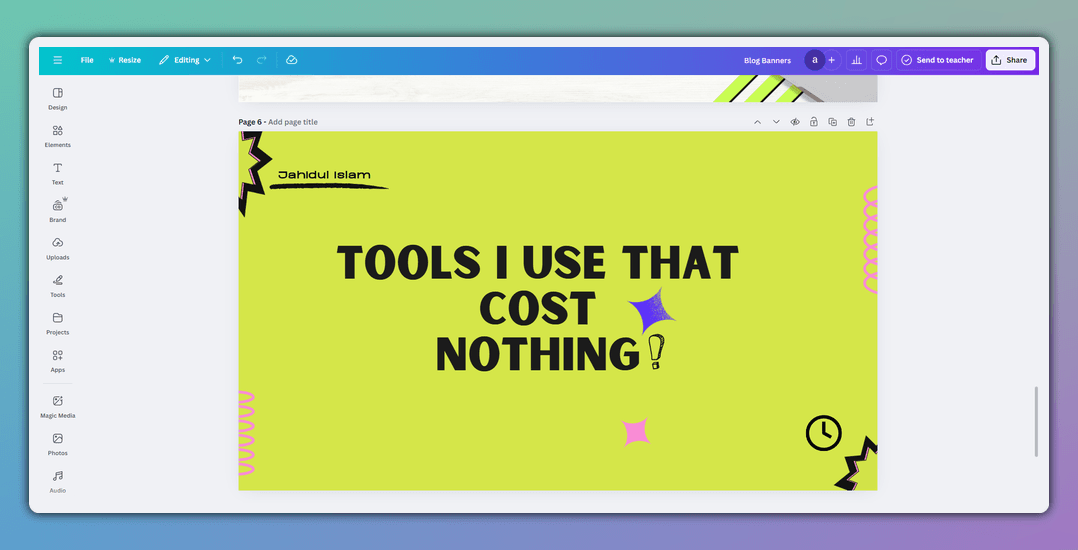
Task: Open the hamburger main menu
Action: pyautogui.click(x=58, y=60)
